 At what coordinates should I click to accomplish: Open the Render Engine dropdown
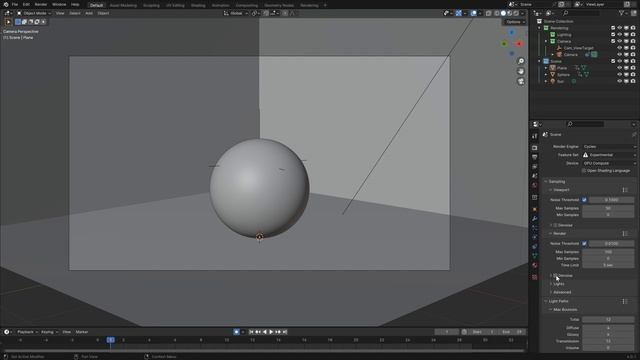(x=609, y=147)
